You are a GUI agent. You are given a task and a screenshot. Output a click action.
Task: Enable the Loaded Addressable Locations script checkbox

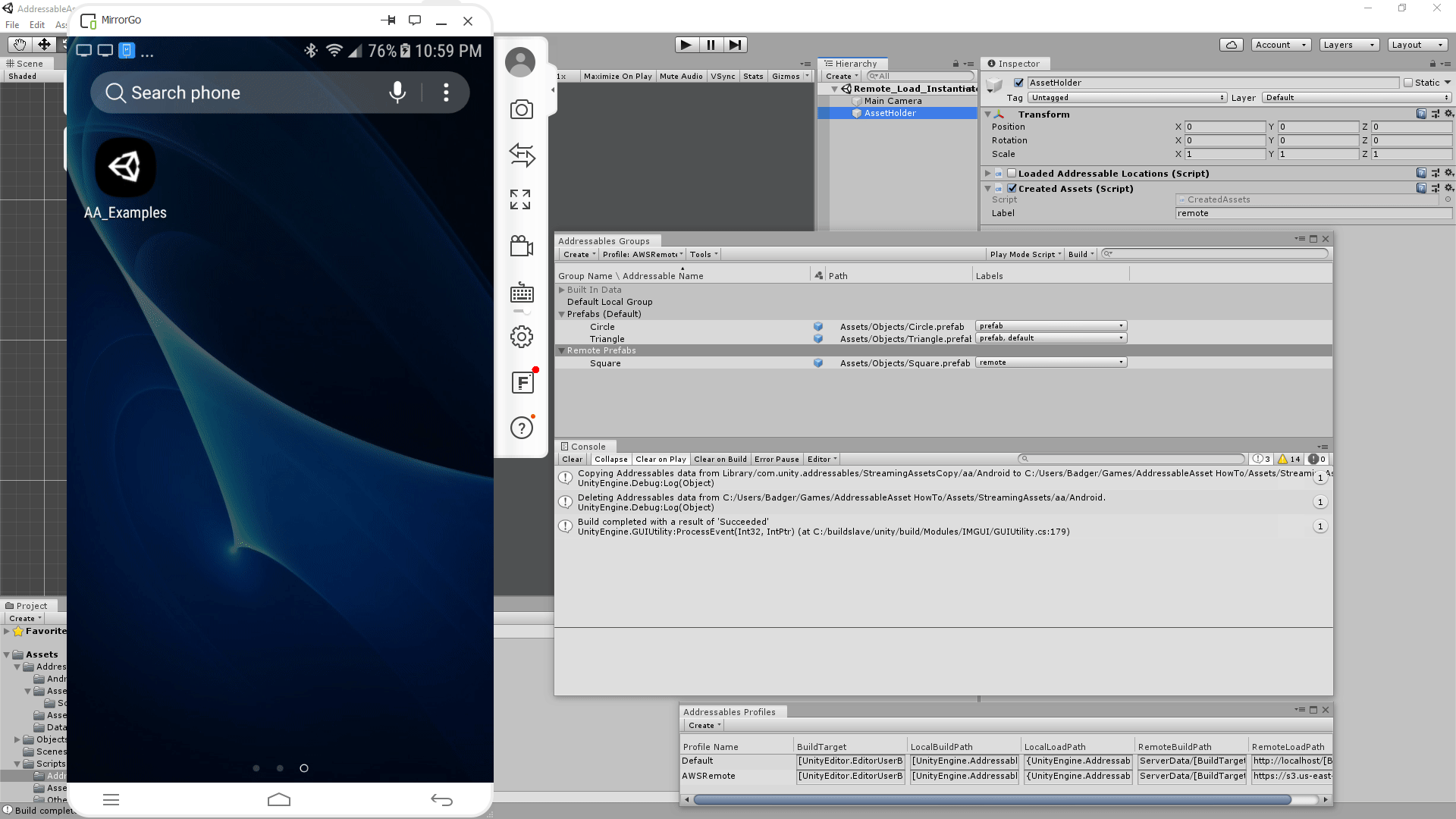pyautogui.click(x=1011, y=174)
